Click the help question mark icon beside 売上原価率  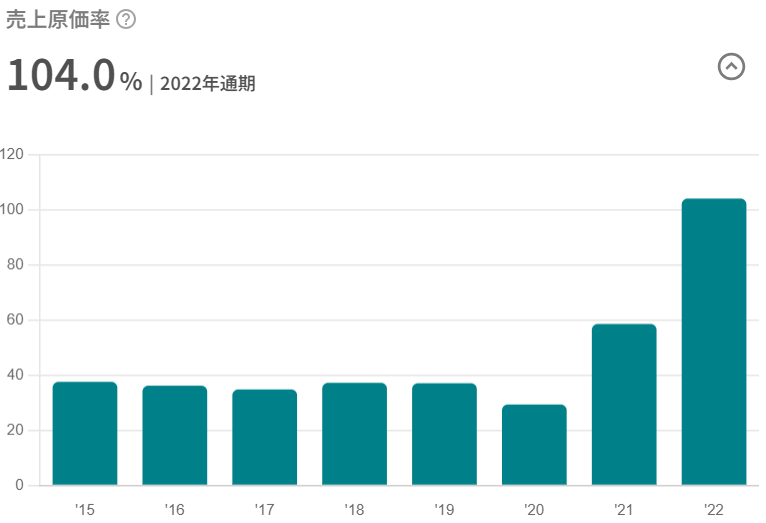coord(126,20)
